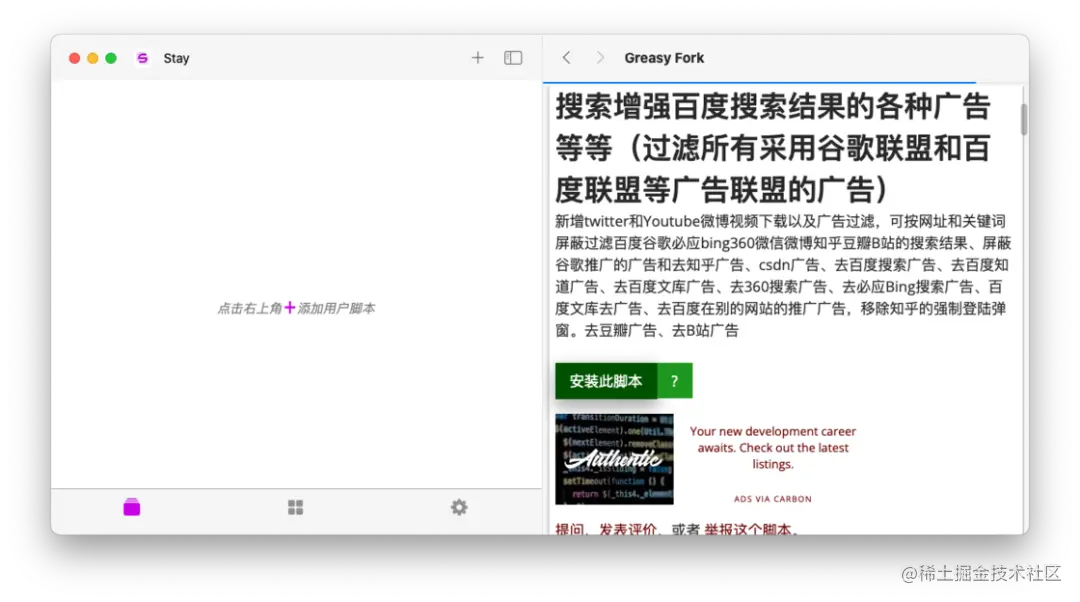
Task: Click the 提问 link
Action: tap(570, 529)
